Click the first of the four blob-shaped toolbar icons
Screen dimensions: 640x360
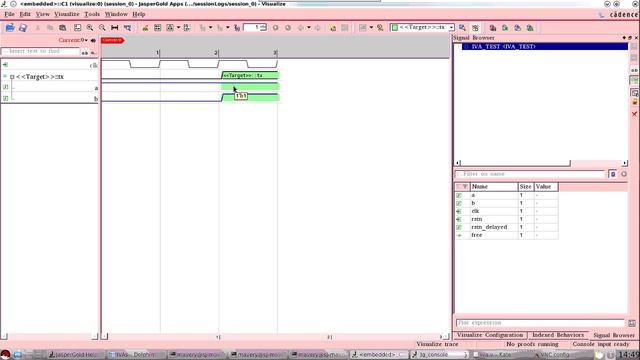coord(493,28)
